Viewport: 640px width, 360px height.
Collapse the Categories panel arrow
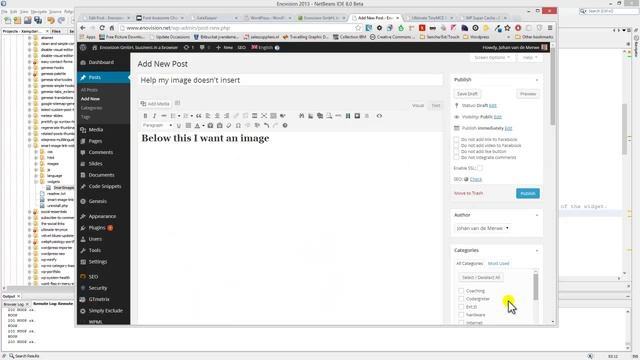point(537,250)
